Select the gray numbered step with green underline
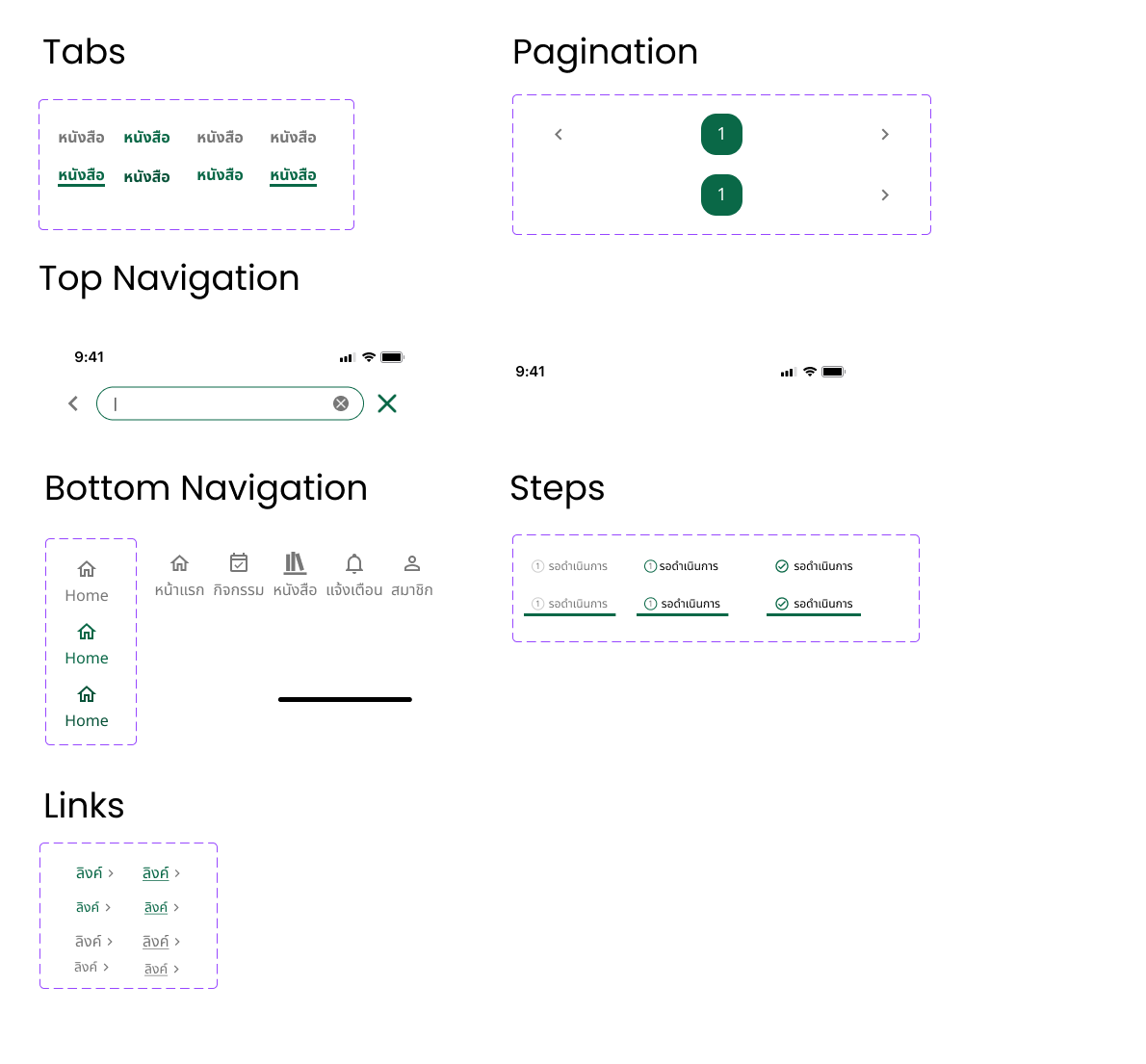 pyautogui.click(x=570, y=604)
